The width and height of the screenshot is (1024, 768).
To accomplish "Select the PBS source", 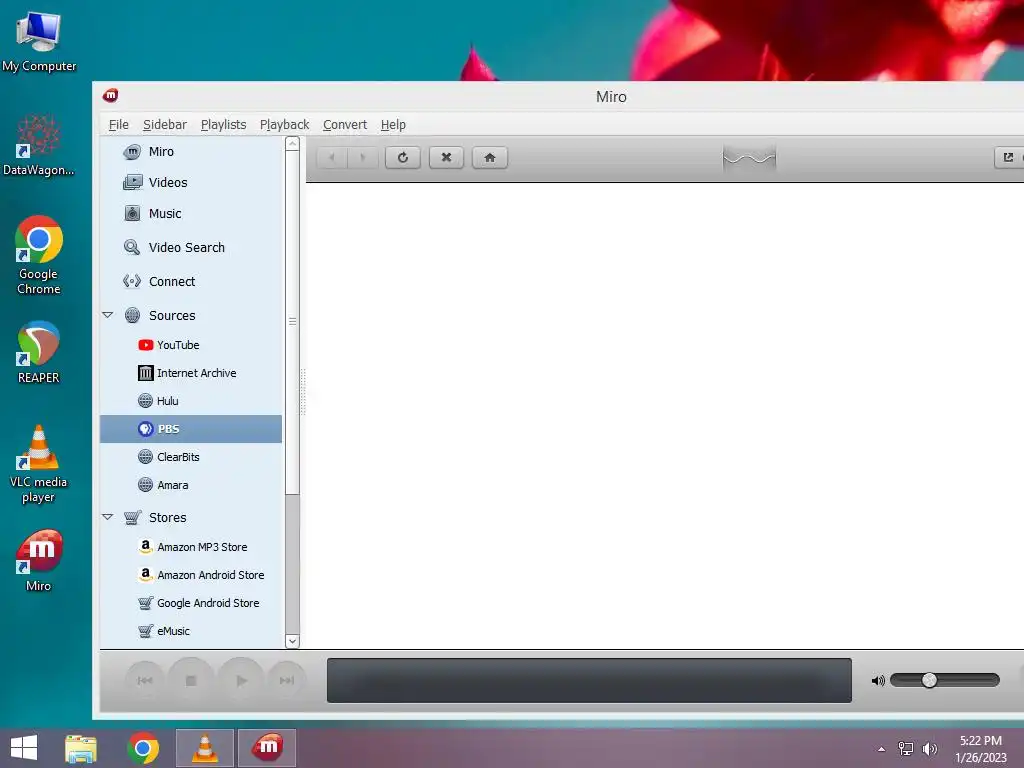I will pyautogui.click(x=191, y=429).
